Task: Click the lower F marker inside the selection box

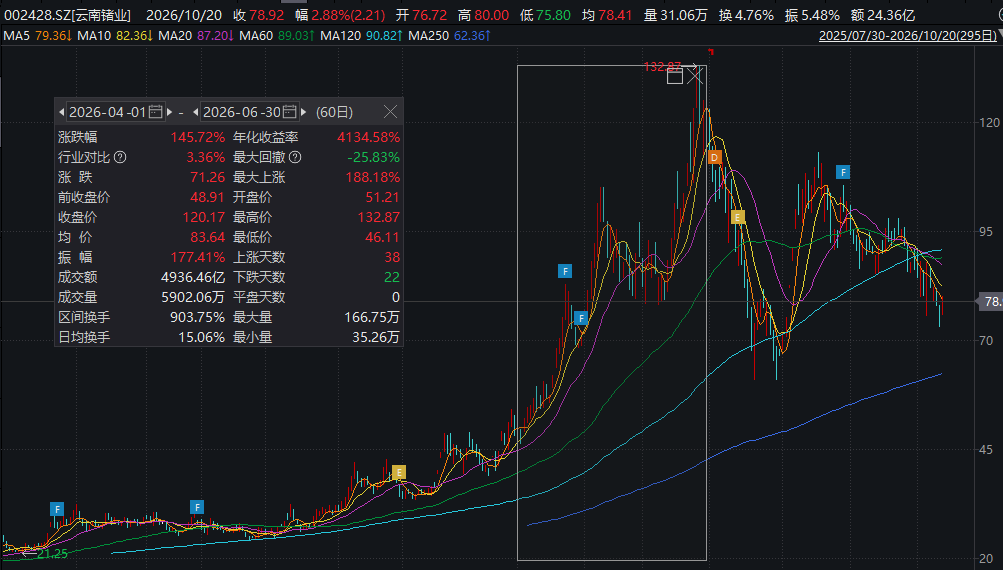Action: click(581, 318)
